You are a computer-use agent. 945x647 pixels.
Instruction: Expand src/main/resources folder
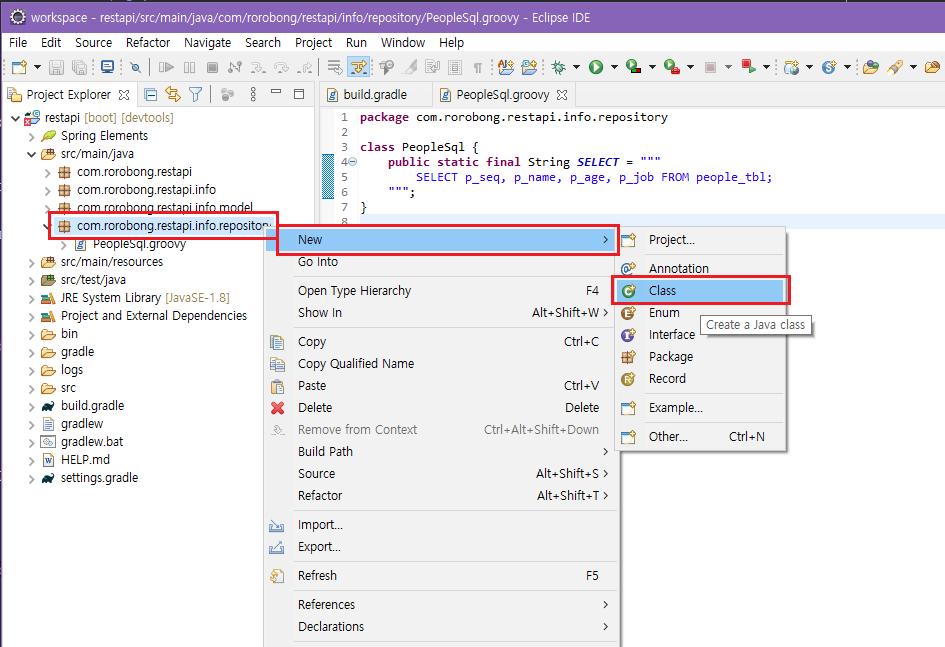32,263
